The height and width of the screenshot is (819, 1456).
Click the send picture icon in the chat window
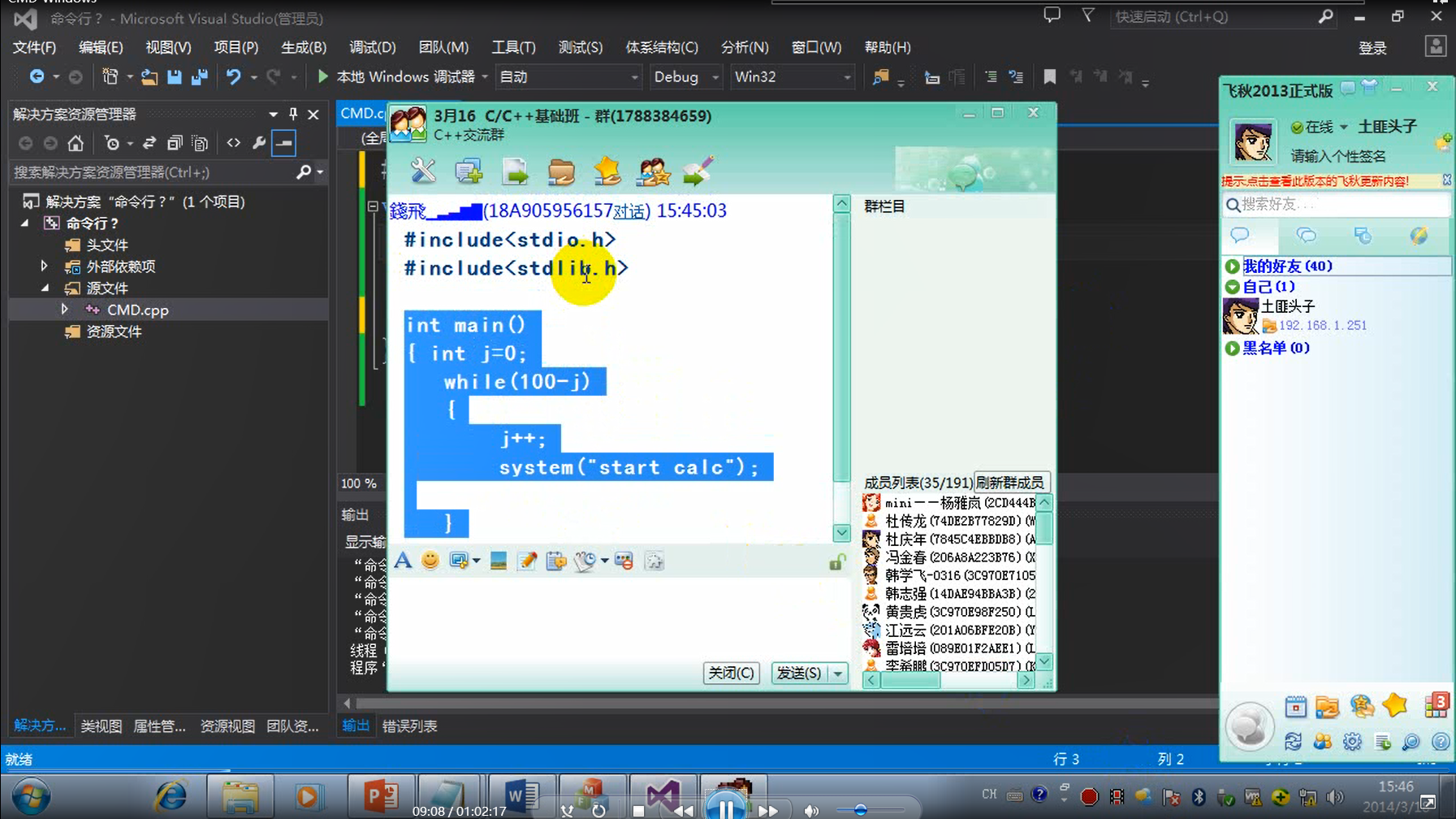498,560
